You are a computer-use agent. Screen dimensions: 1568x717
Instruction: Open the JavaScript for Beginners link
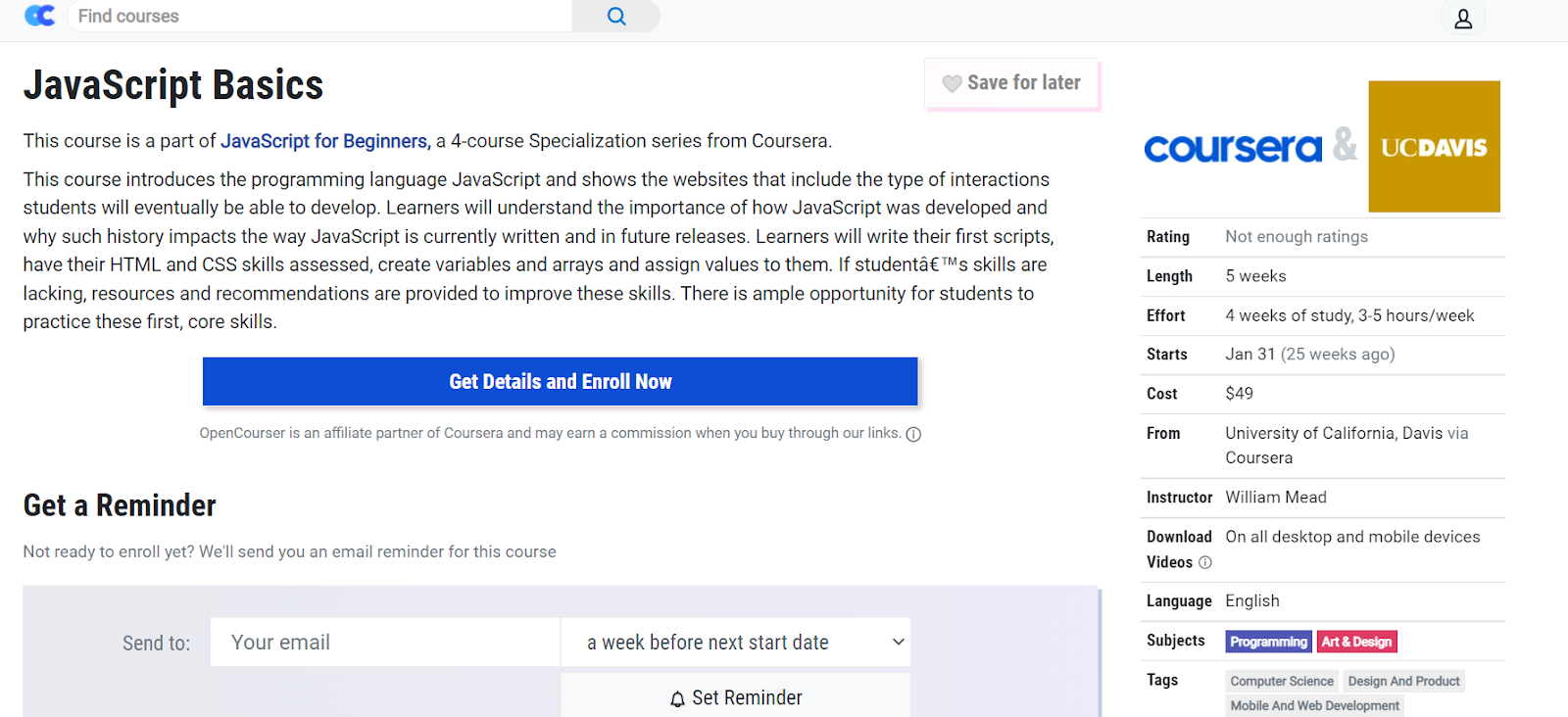[324, 141]
